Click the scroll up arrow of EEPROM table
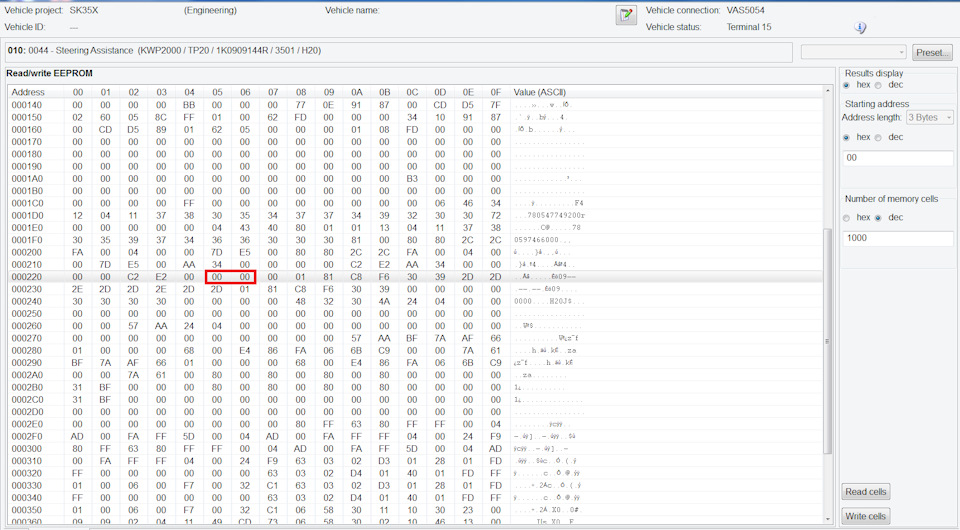This screenshot has height=530, width=960. (828, 91)
